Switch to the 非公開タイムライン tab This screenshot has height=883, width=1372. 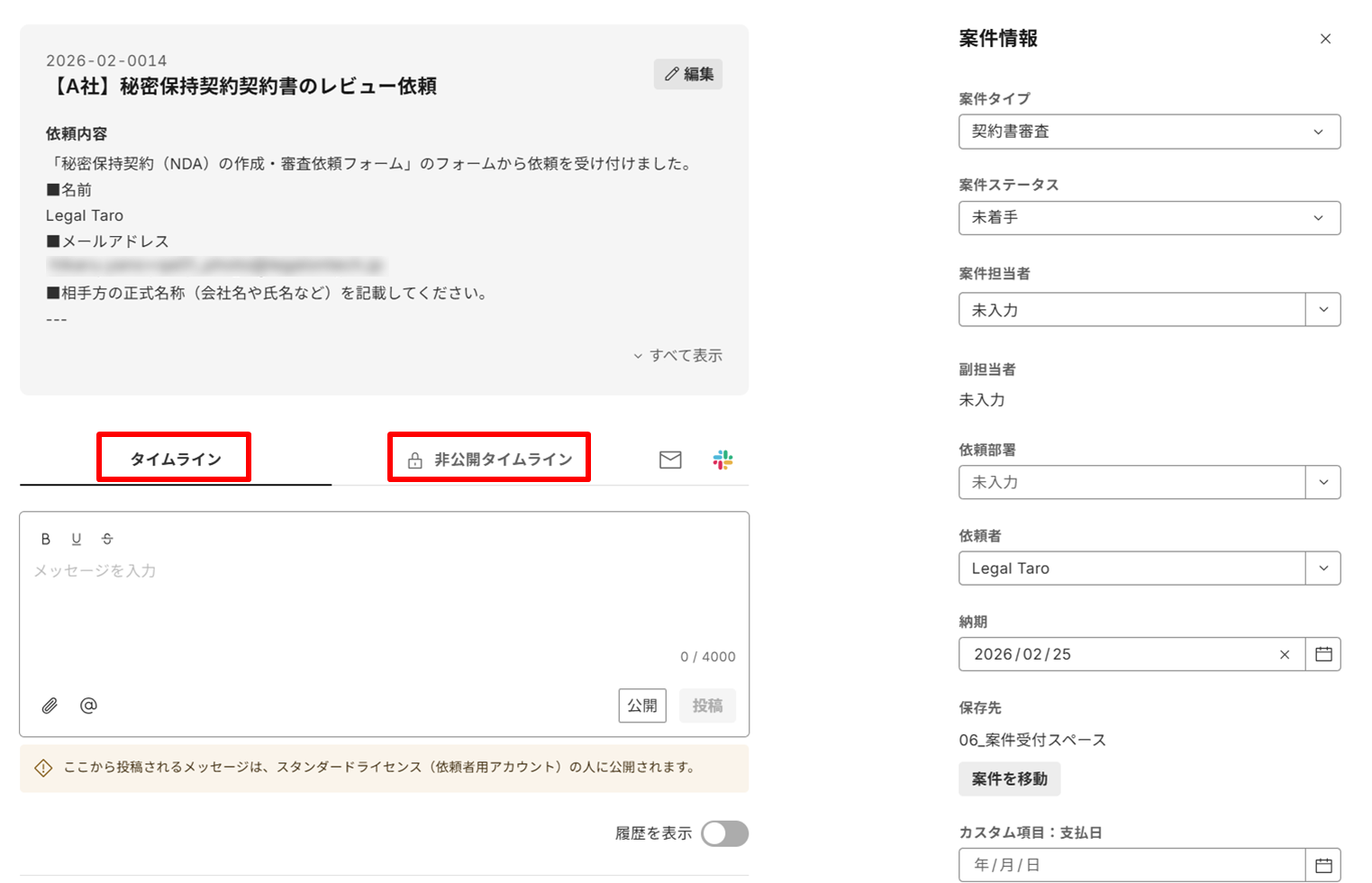coord(490,459)
